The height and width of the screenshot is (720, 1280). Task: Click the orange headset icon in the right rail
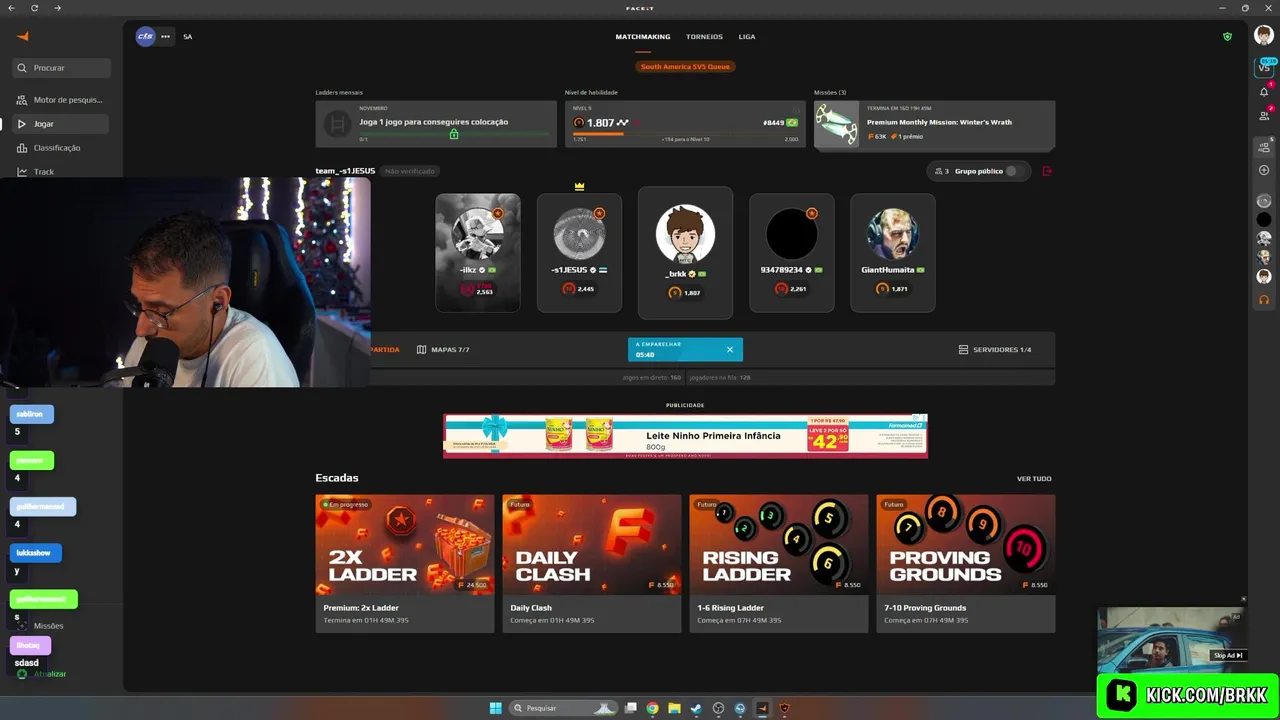1264,299
